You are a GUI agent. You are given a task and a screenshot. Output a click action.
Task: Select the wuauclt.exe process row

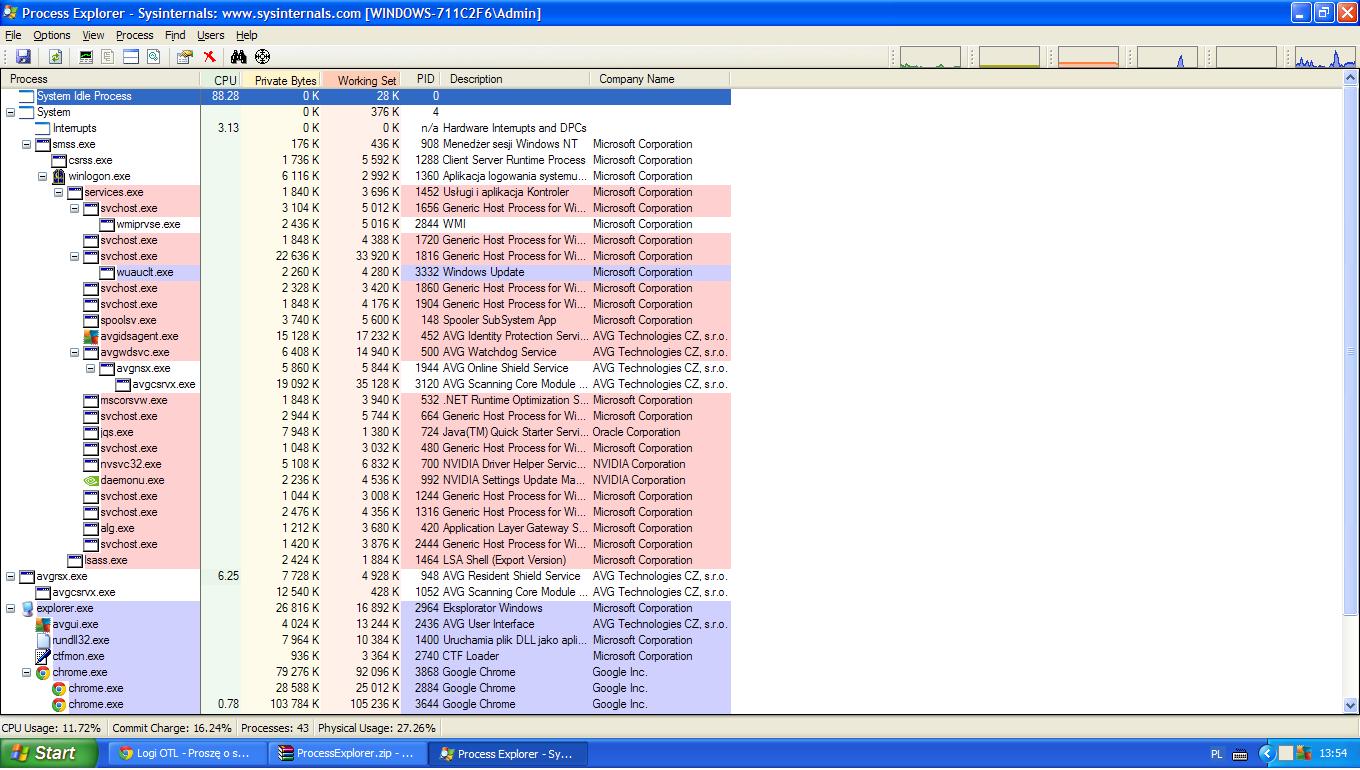366,272
